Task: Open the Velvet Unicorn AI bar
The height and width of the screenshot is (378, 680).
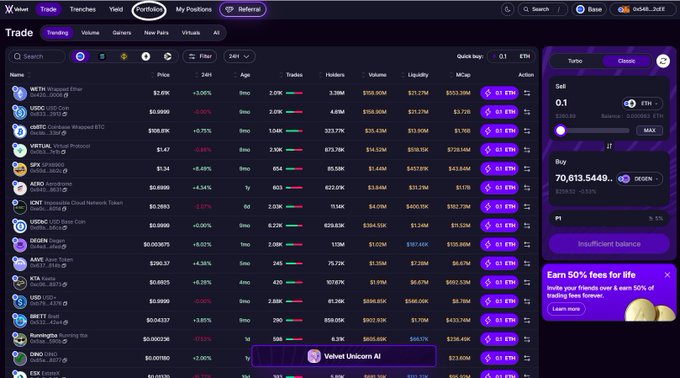Action: [x=344, y=356]
